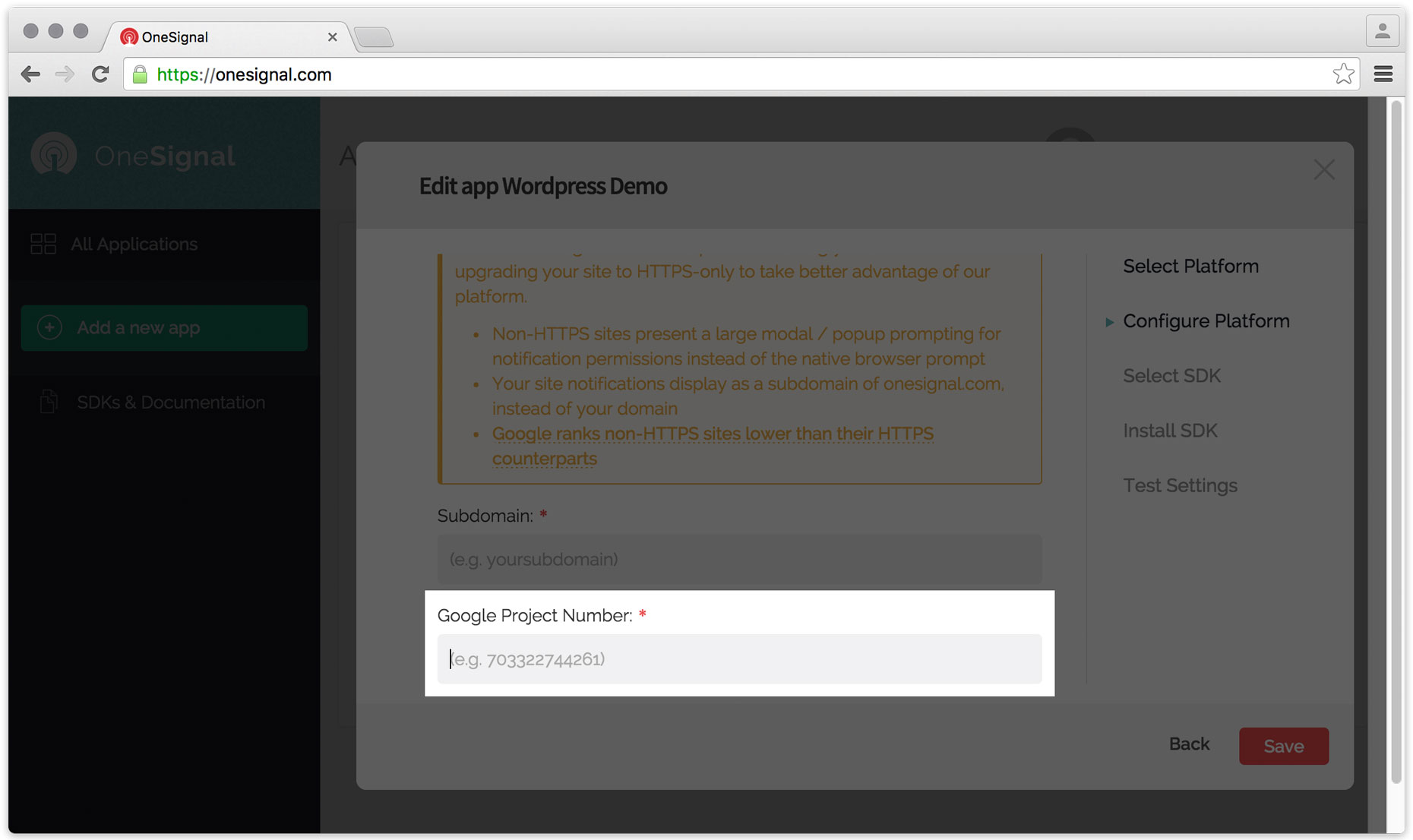Click the OneSignal logo icon
Image resolution: width=1413 pixels, height=840 pixels.
(54, 155)
